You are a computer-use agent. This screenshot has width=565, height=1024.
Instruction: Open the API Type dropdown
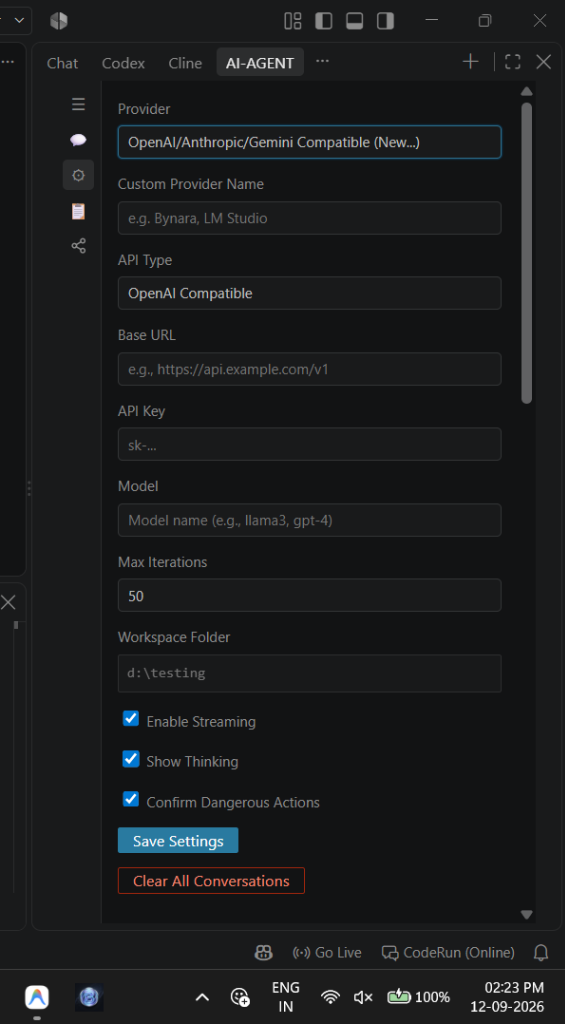310,293
